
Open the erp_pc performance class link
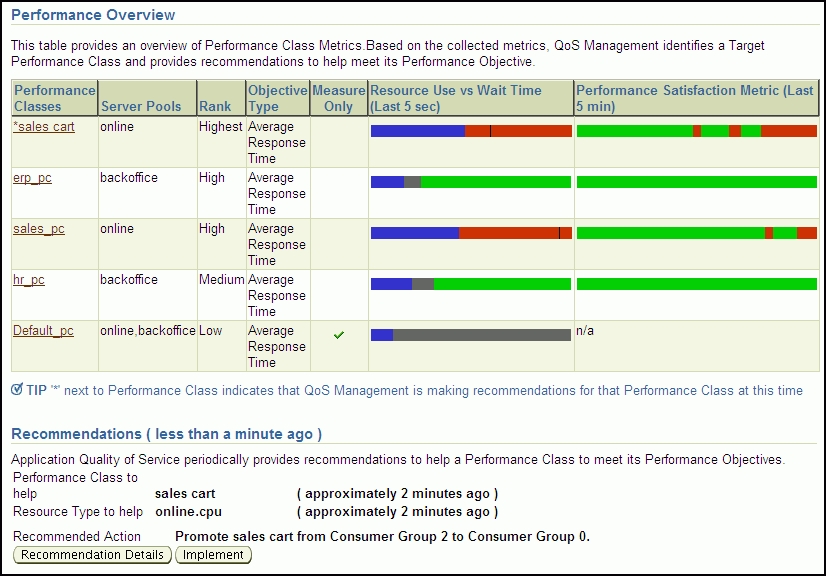pos(32,178)
